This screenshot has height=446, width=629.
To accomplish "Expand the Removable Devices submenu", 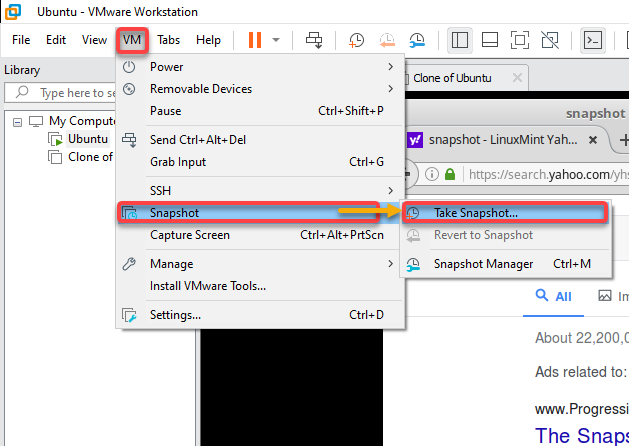I will [x=260, y=89].
